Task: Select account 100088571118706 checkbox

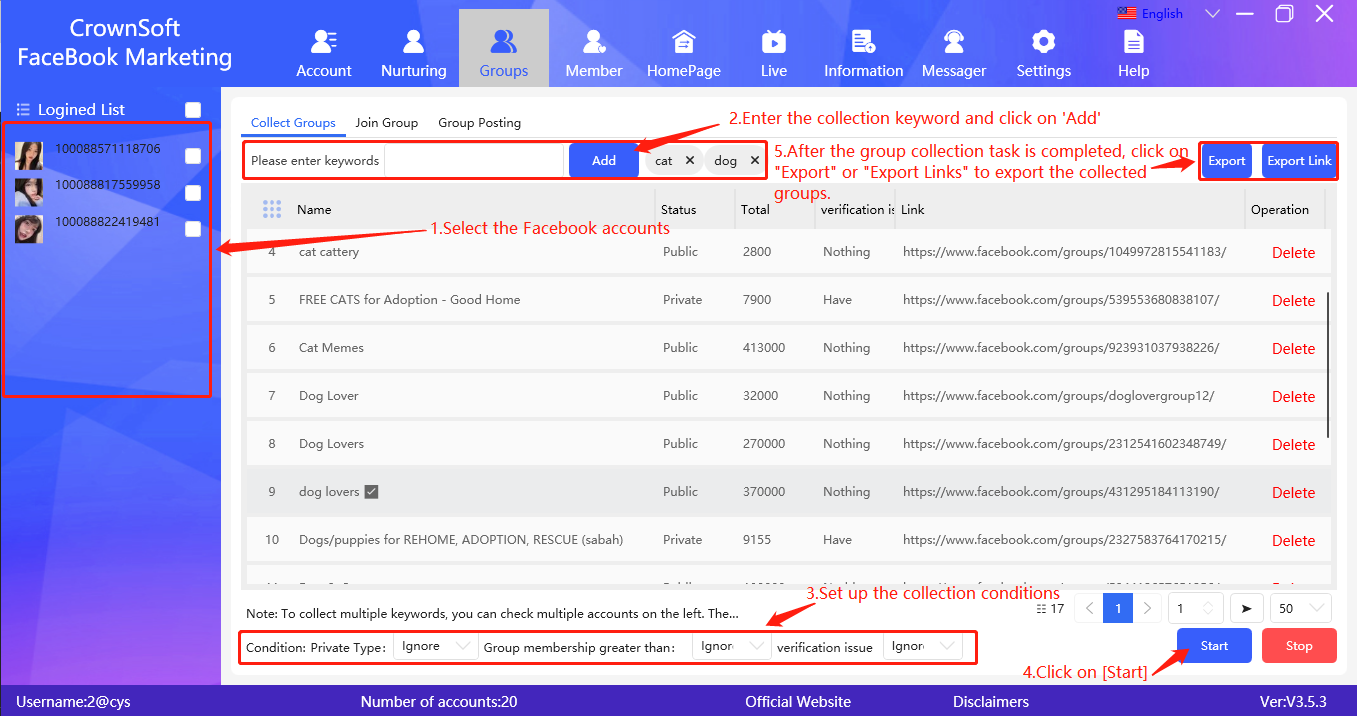Action: coord(193,156)
